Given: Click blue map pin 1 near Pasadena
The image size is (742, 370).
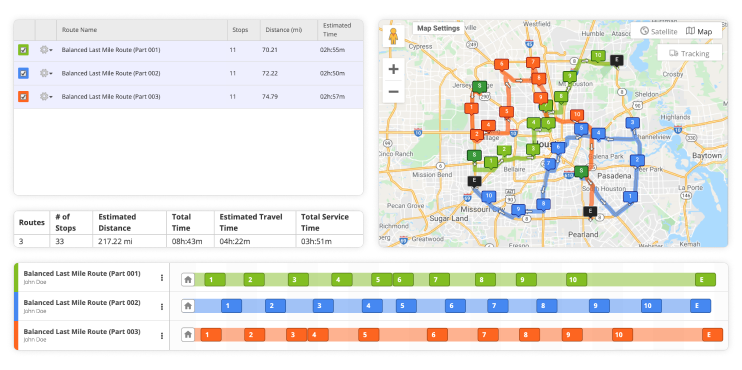Looking at the screenshot, I should pos(630,197).
